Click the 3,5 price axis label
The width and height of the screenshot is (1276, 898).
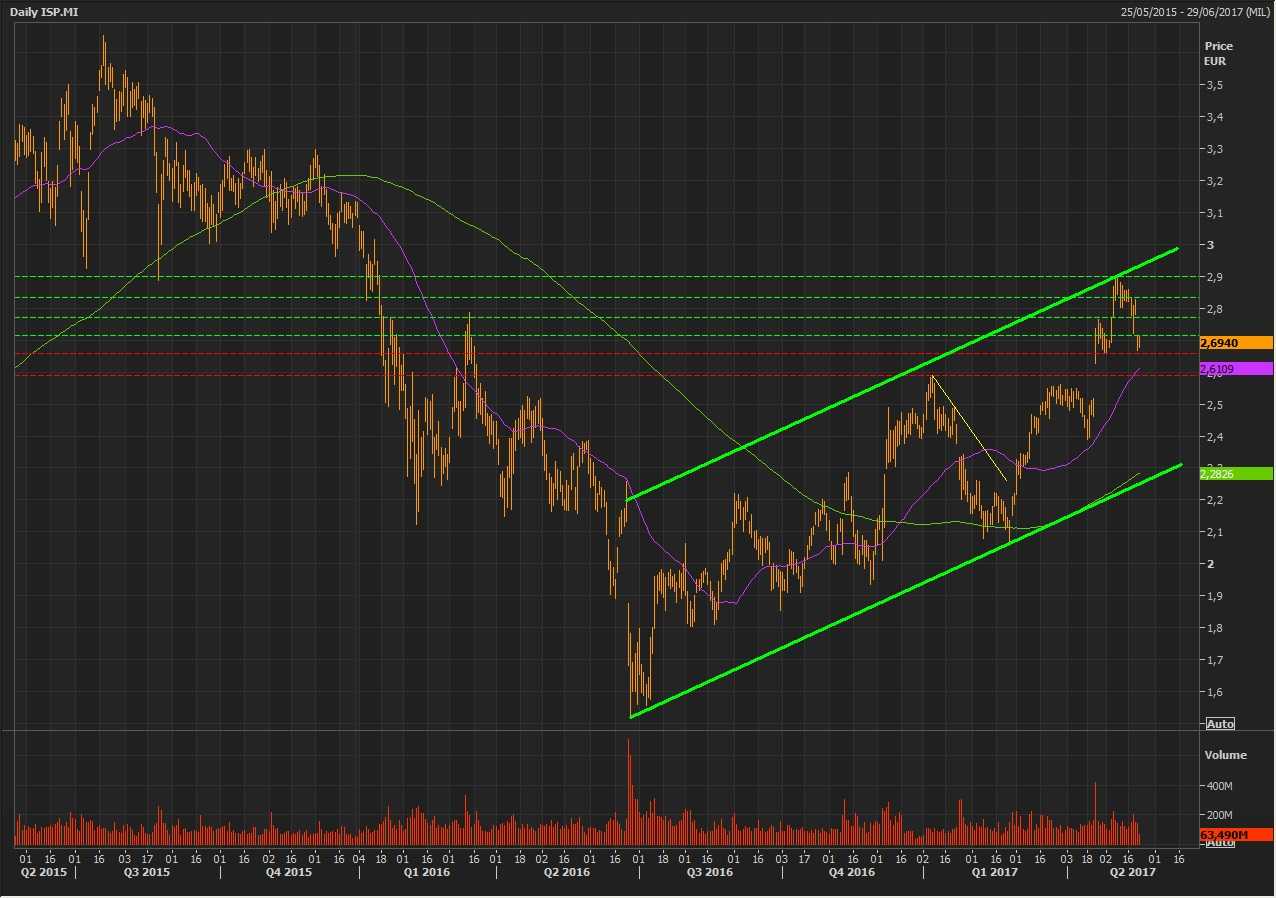coord(1213,85)
